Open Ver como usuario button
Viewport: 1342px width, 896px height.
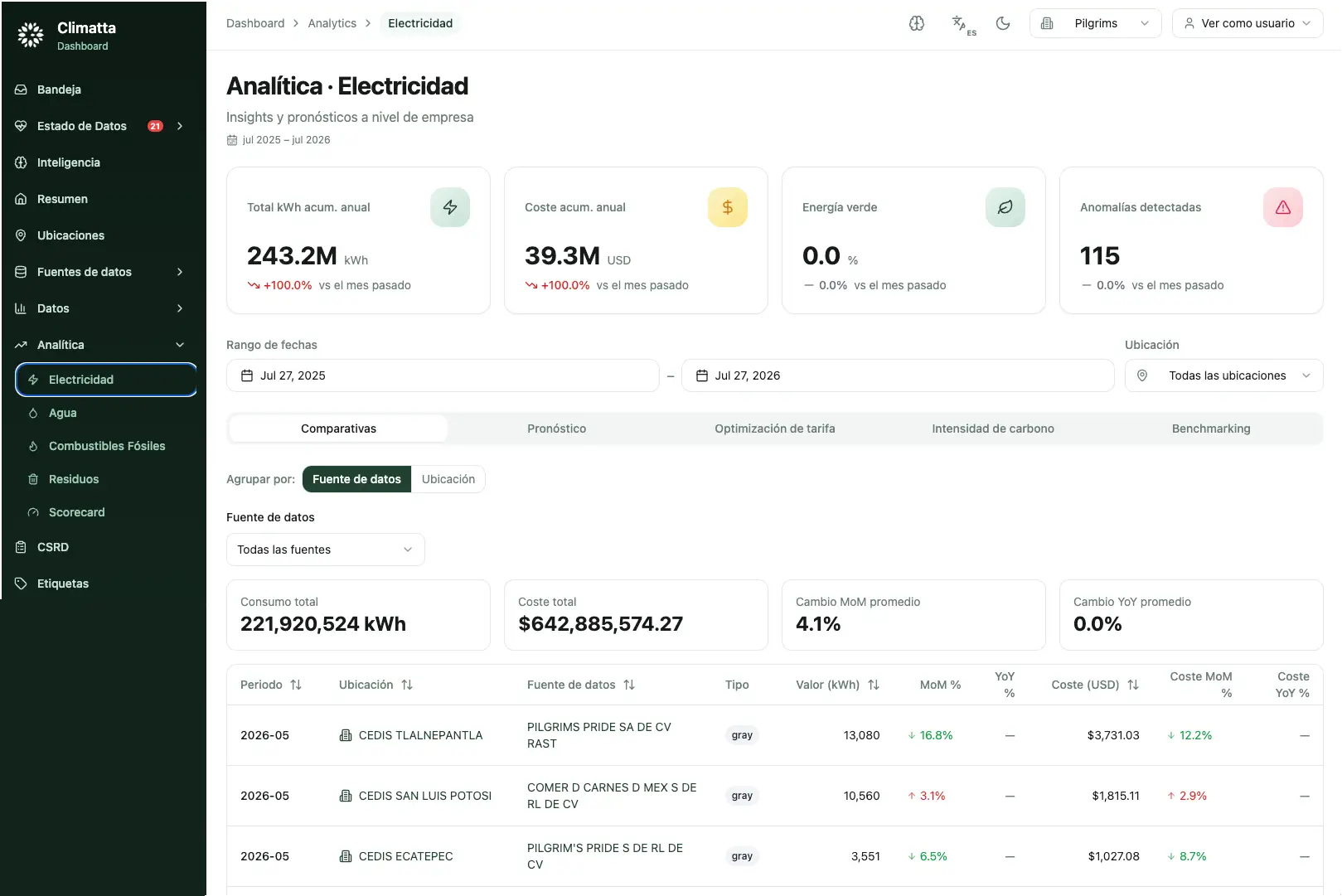(1248, 23)
